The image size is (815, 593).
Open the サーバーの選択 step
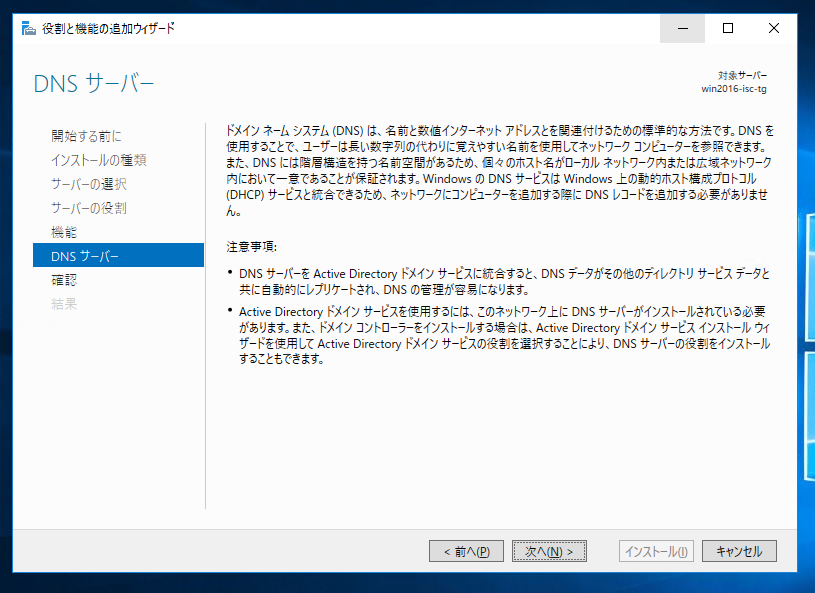(x=89, y=184)
